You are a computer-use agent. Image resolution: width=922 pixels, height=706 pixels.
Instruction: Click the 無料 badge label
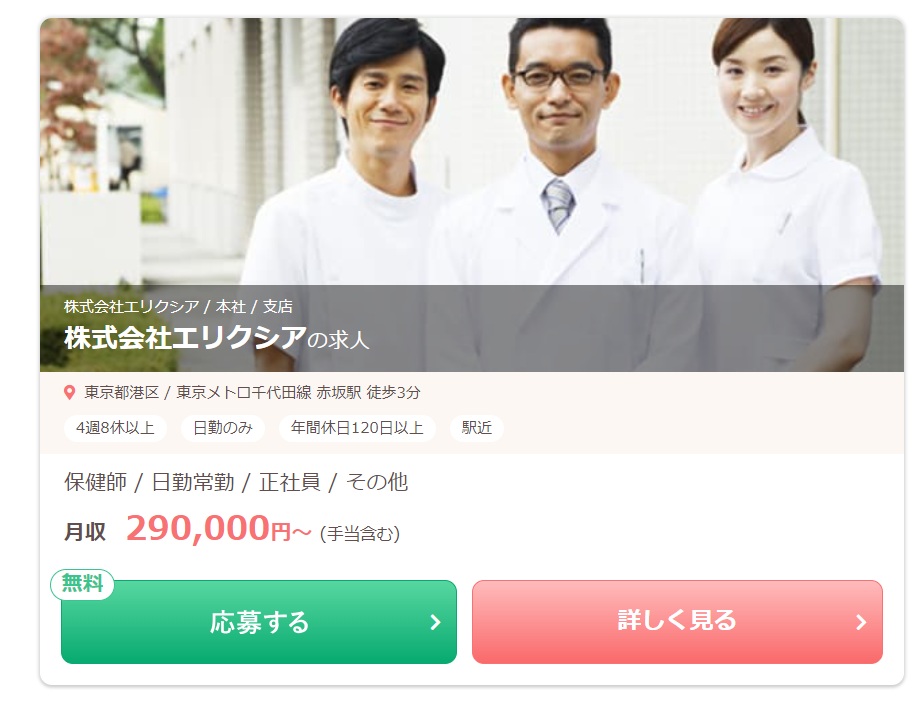[82, 584]
